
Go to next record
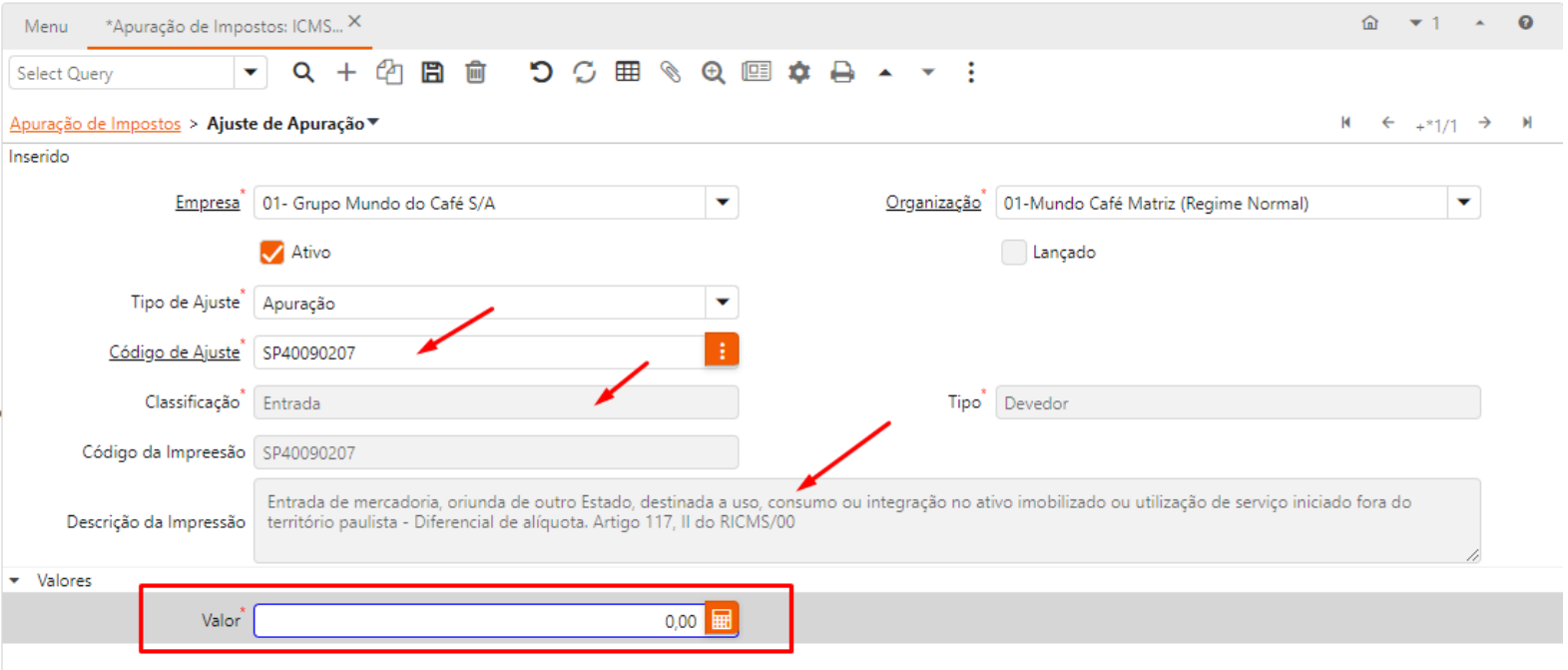click(1485, 123)
